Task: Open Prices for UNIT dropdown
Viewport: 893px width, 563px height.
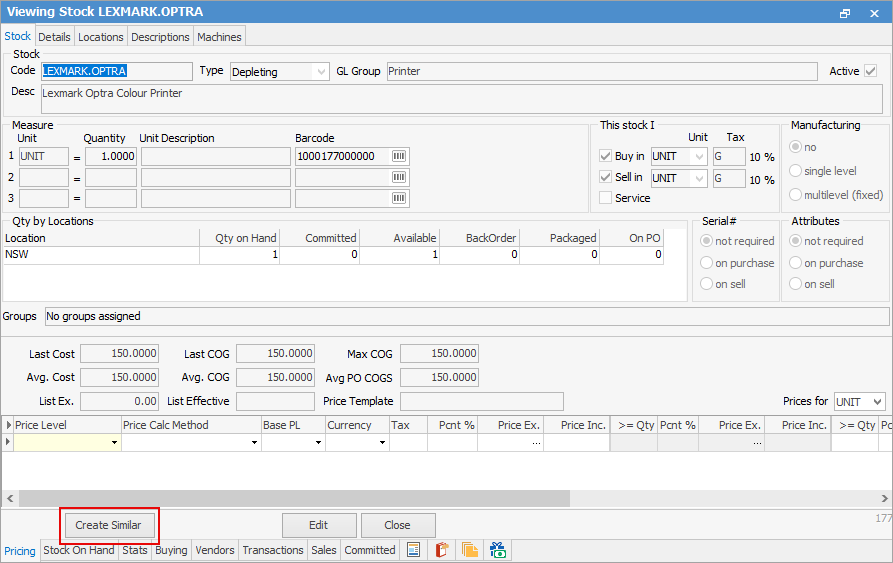Action: (877, 402)
